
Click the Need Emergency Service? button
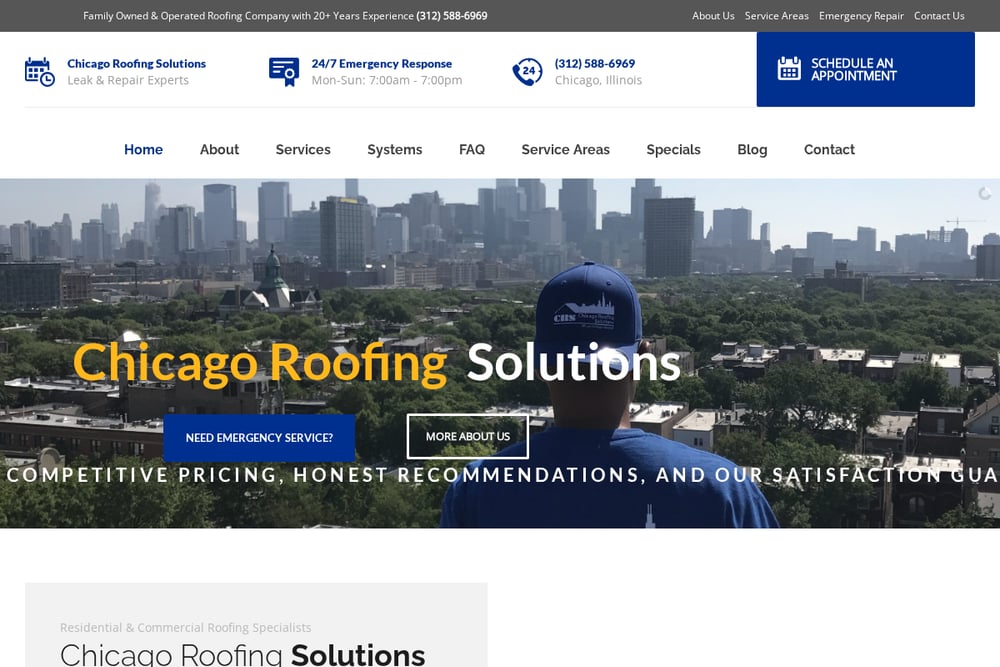(x=259, y=438)
